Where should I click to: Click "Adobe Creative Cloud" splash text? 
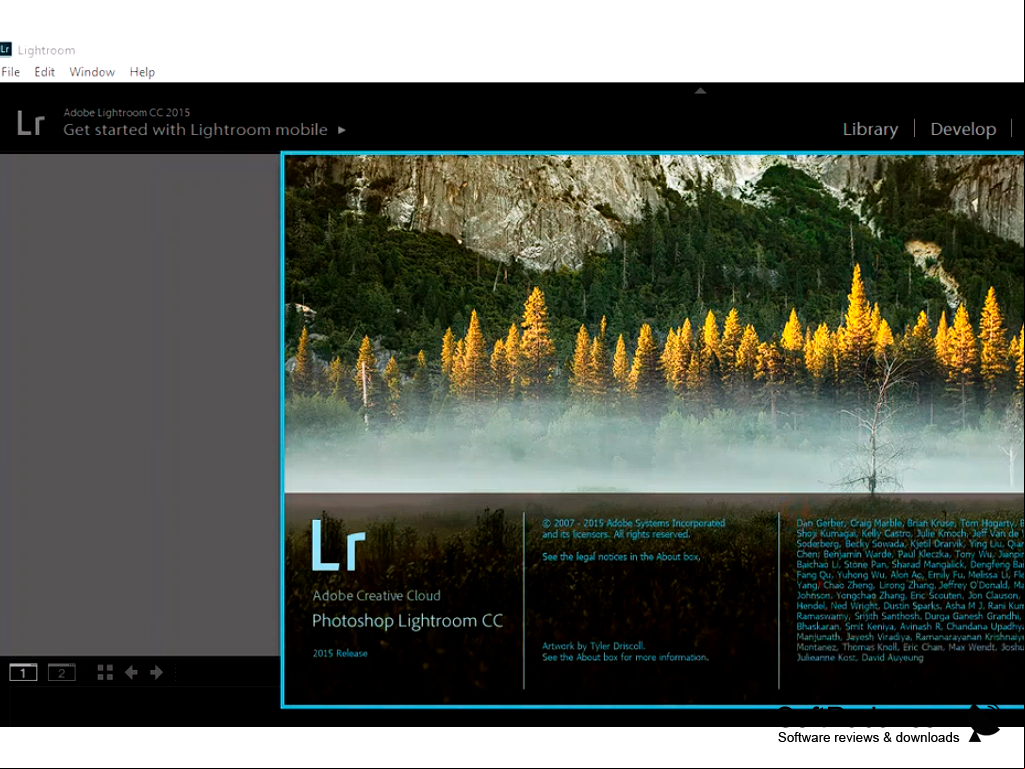[377, 596]
